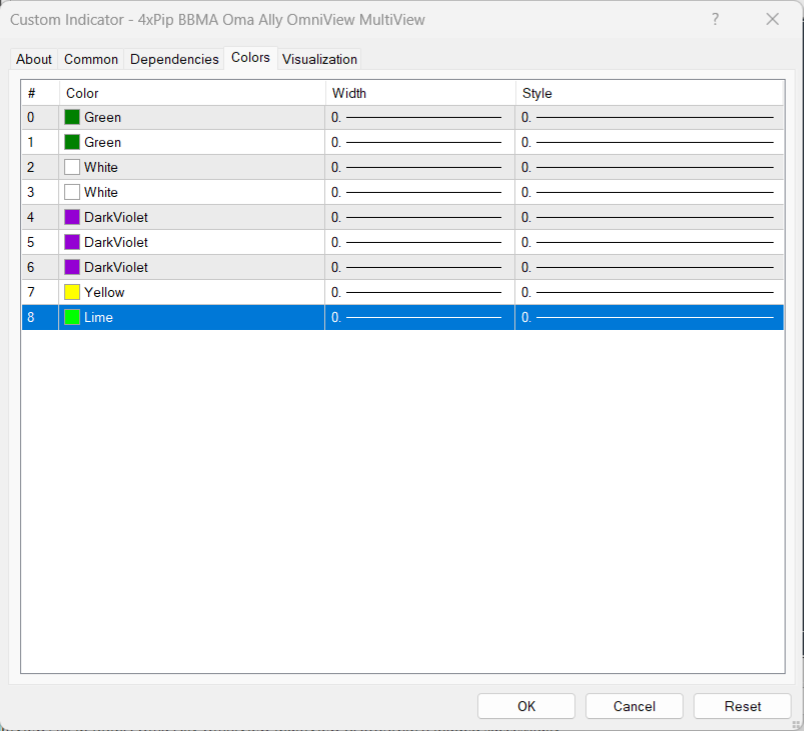Select the White color swatch in row 2
The width and height of the screenshot is (804, 731).
[72, 167]
